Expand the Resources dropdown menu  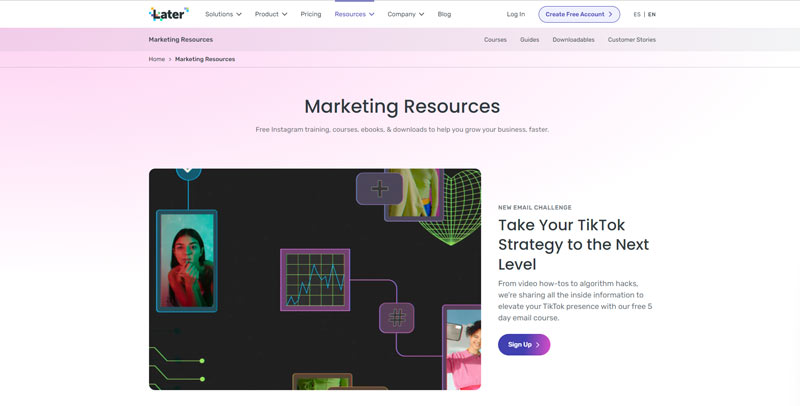point(354,14)
